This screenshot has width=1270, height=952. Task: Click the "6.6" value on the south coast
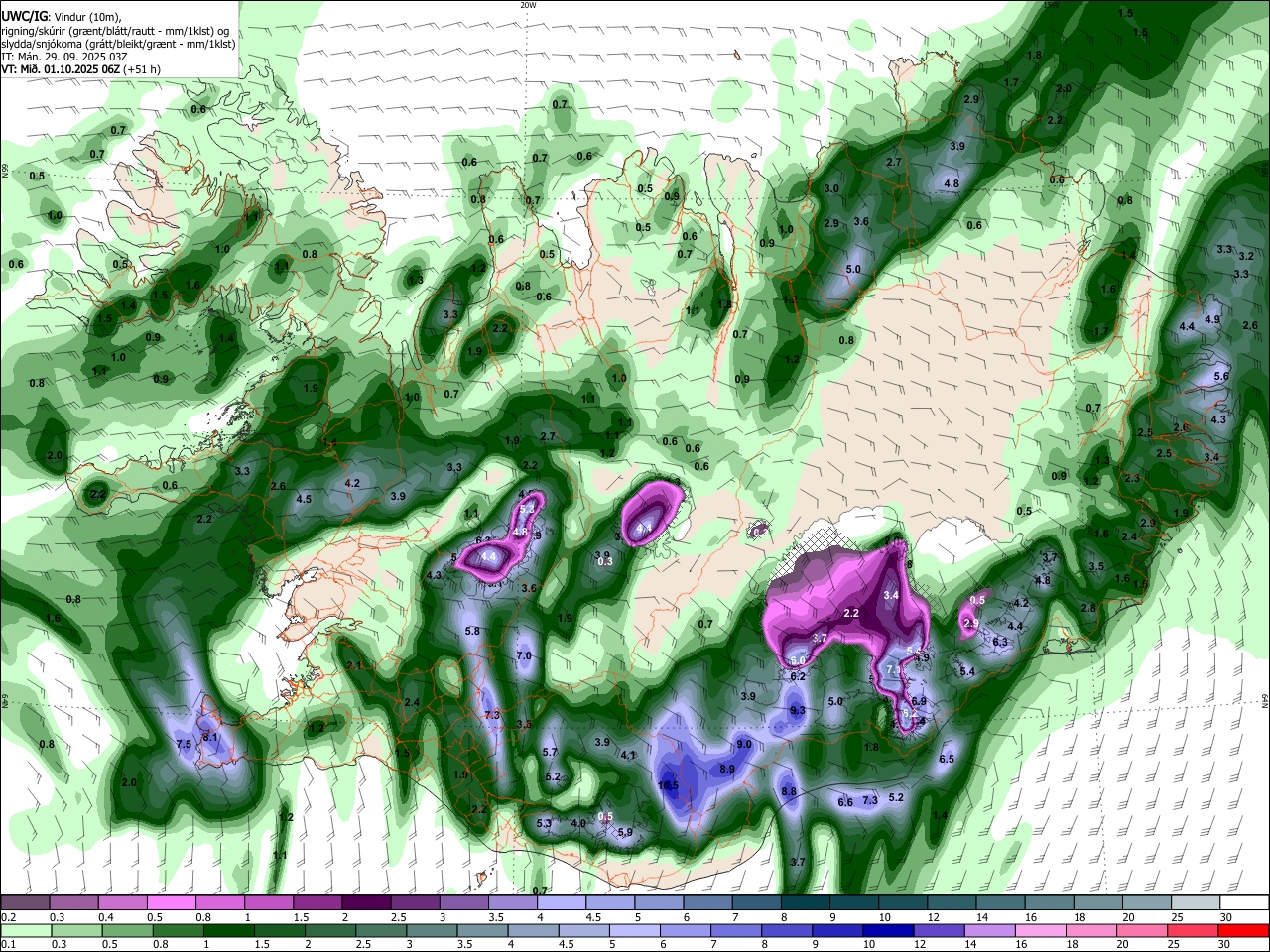click(x=846, y=802)
